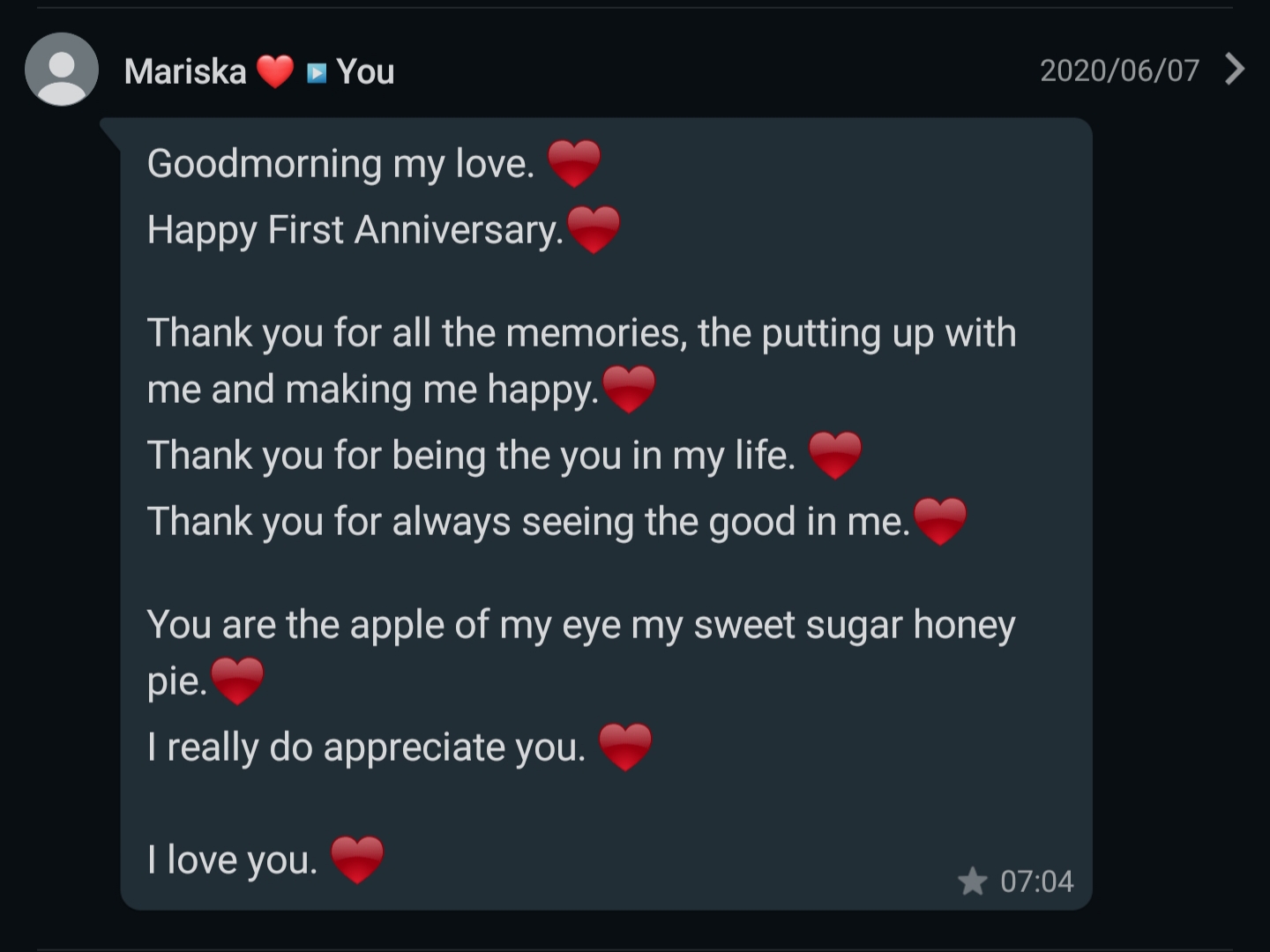Click the 07:04 message timestamp
1270x952 pixels.
coord(1036,881)
